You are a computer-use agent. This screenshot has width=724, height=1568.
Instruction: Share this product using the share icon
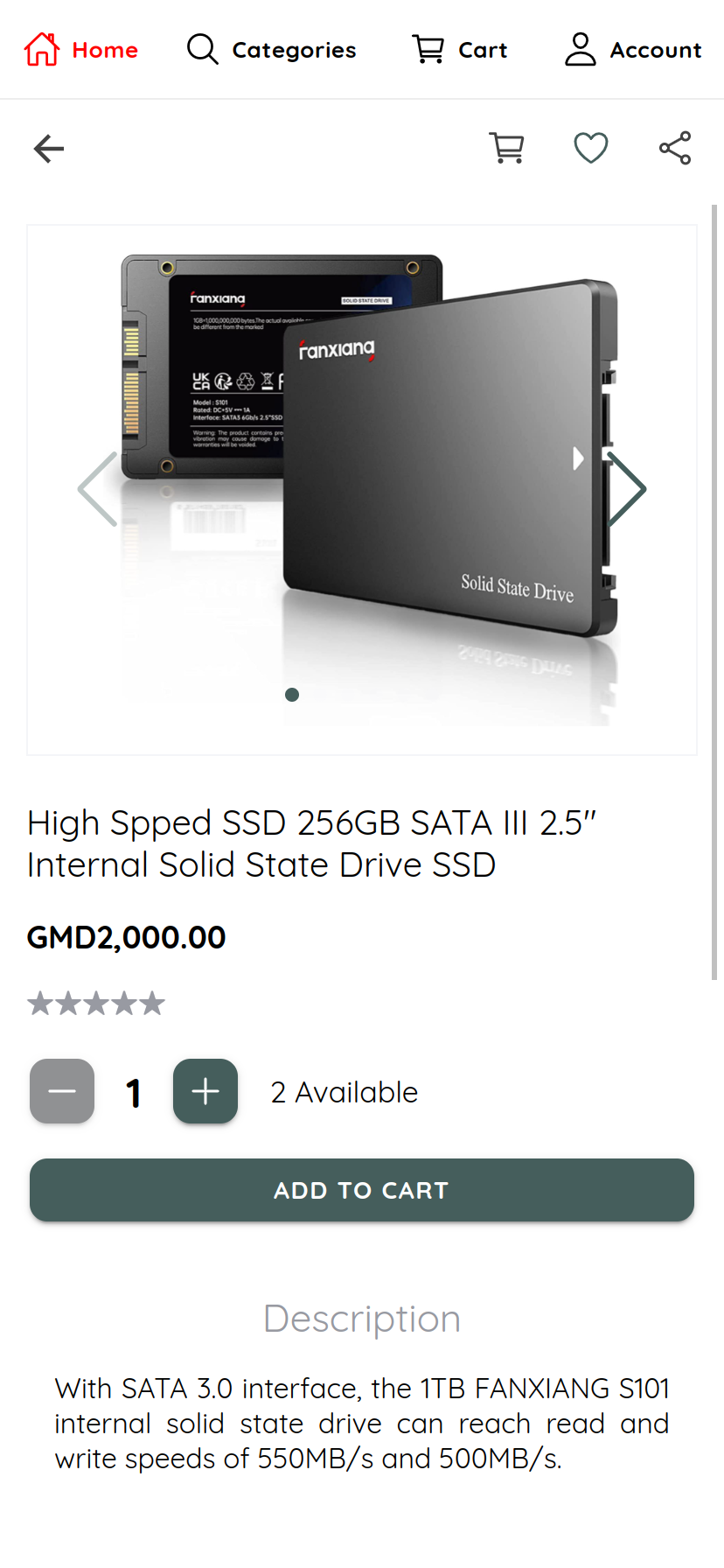point(675,148)
